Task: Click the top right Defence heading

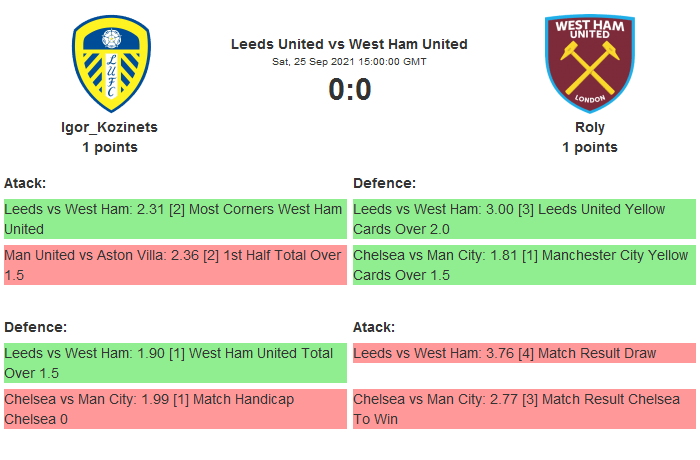Action: pos(384,183)
